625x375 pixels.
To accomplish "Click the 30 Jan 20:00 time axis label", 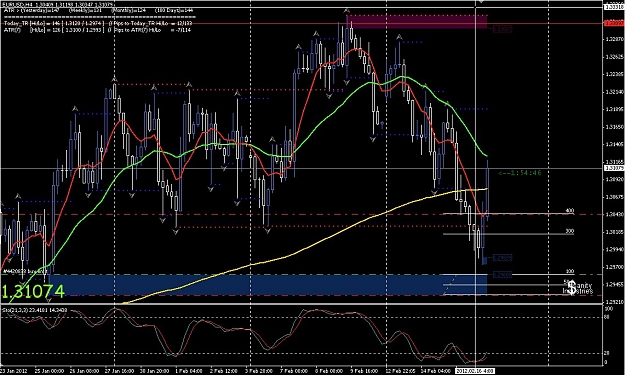I will point(155,371).
